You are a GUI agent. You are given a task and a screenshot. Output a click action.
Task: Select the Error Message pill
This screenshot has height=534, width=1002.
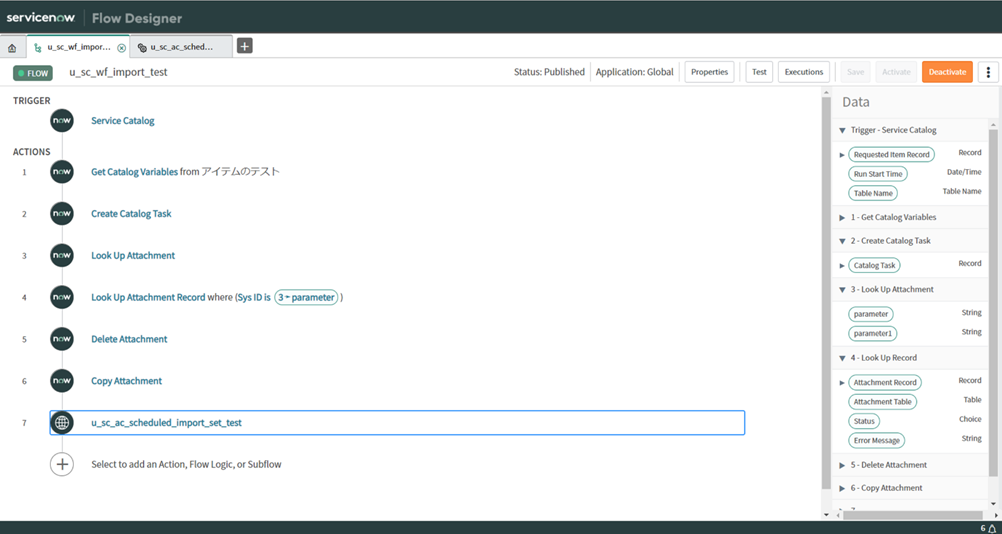877,440
